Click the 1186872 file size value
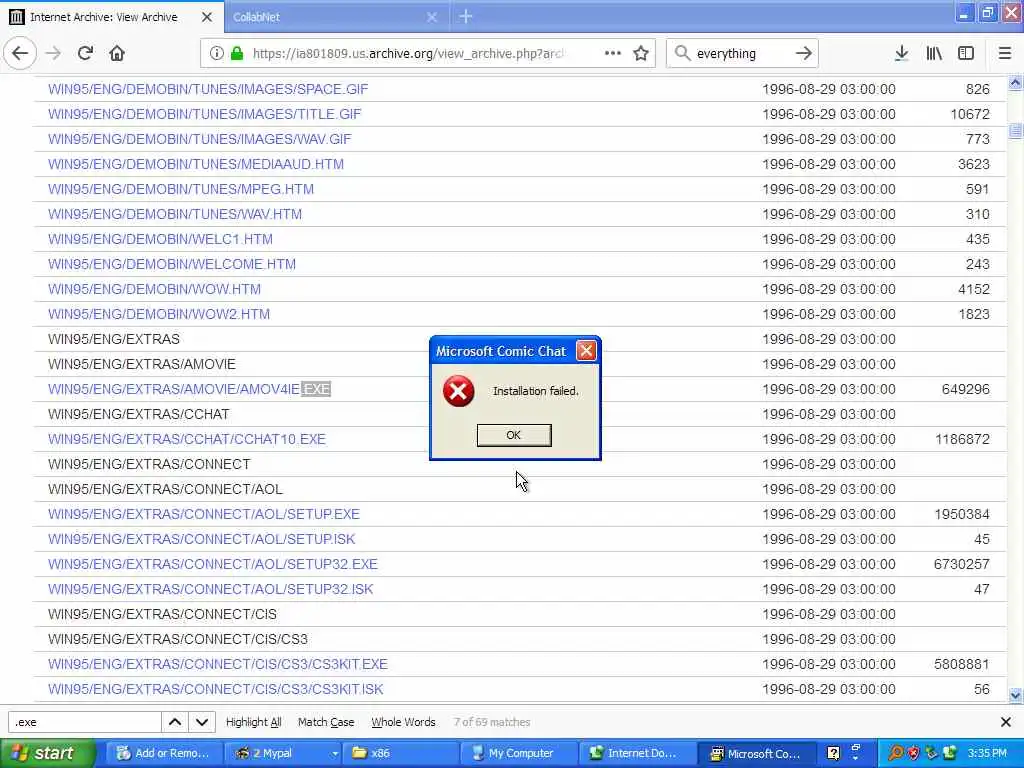 pyautogui.click(x=962, y=439)
